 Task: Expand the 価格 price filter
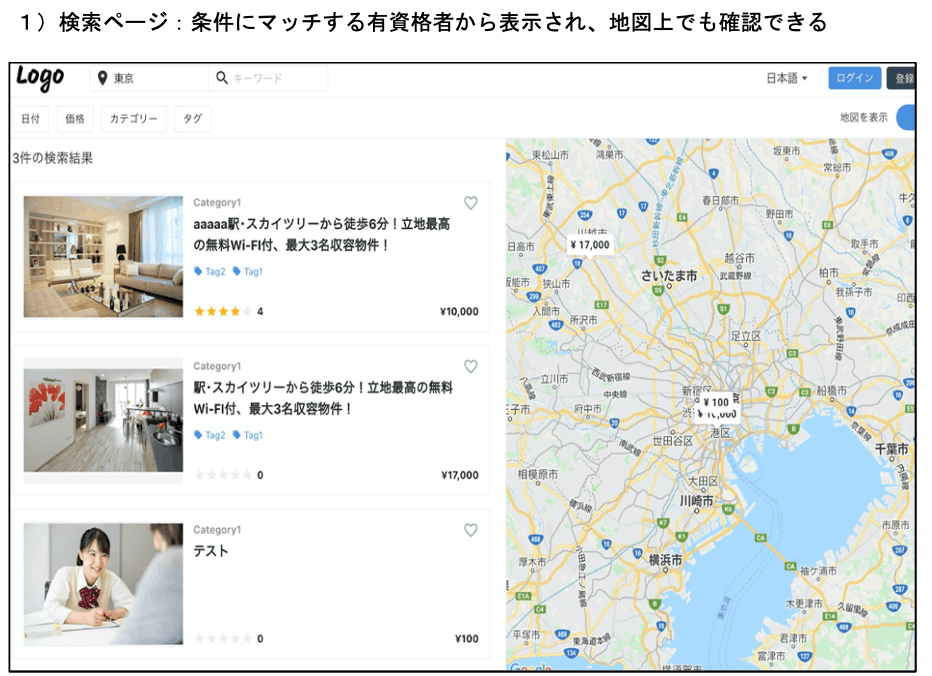pos(75,119)
